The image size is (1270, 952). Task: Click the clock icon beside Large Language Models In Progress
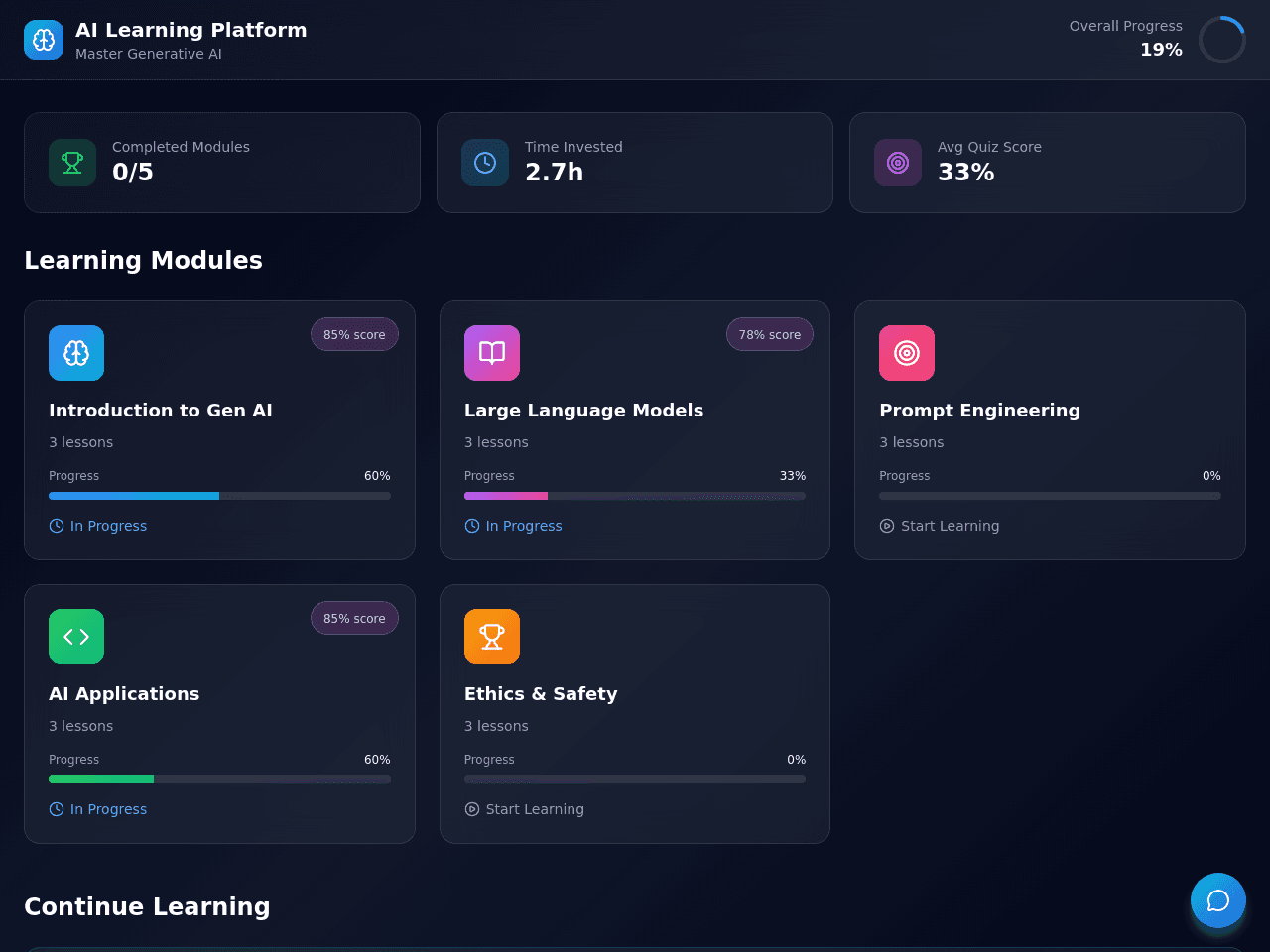pos(472,526)
